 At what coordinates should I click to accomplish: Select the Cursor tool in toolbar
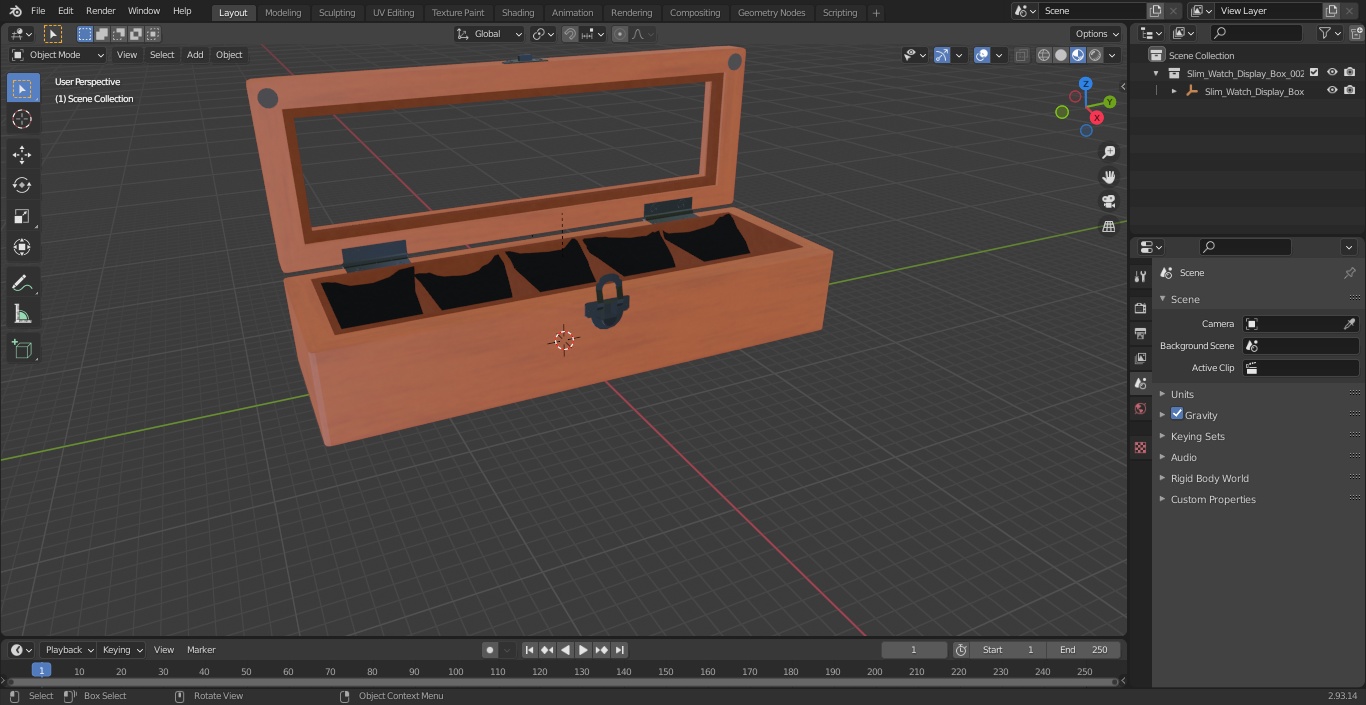(22, 120)
